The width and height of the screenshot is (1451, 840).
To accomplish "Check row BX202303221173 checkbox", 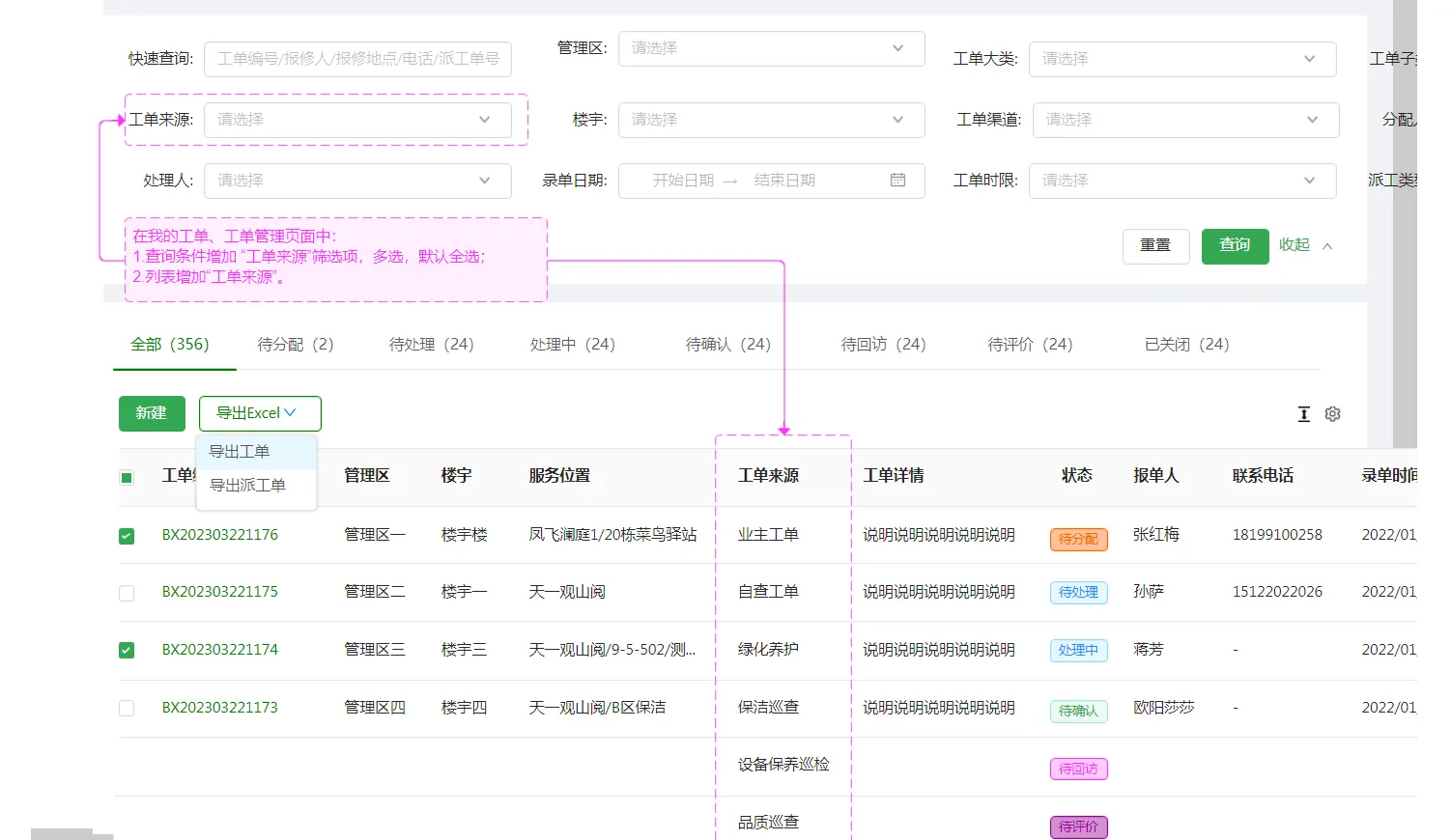I will pos(127,708).
